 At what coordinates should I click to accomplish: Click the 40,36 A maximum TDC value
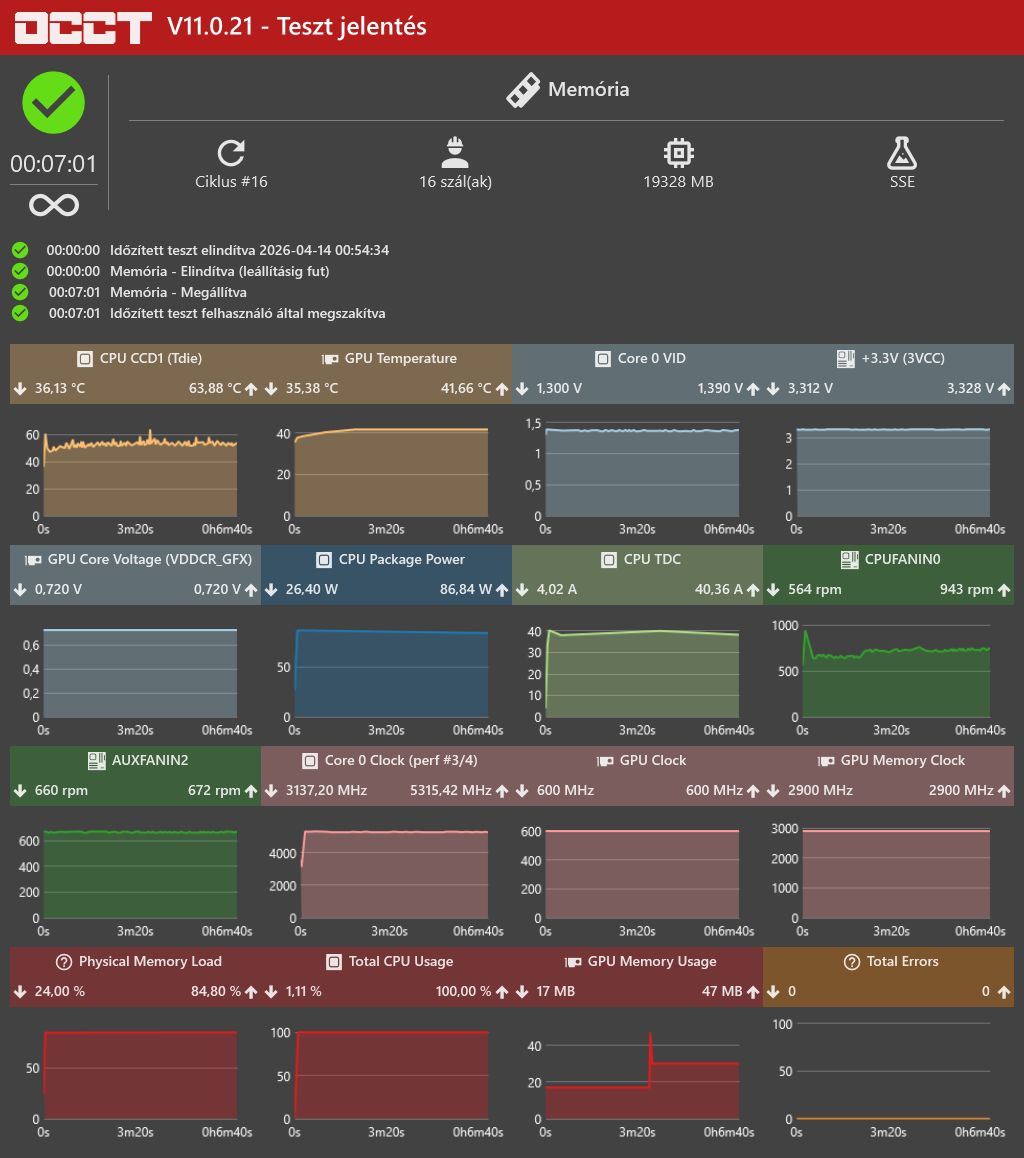coord(719,590)
